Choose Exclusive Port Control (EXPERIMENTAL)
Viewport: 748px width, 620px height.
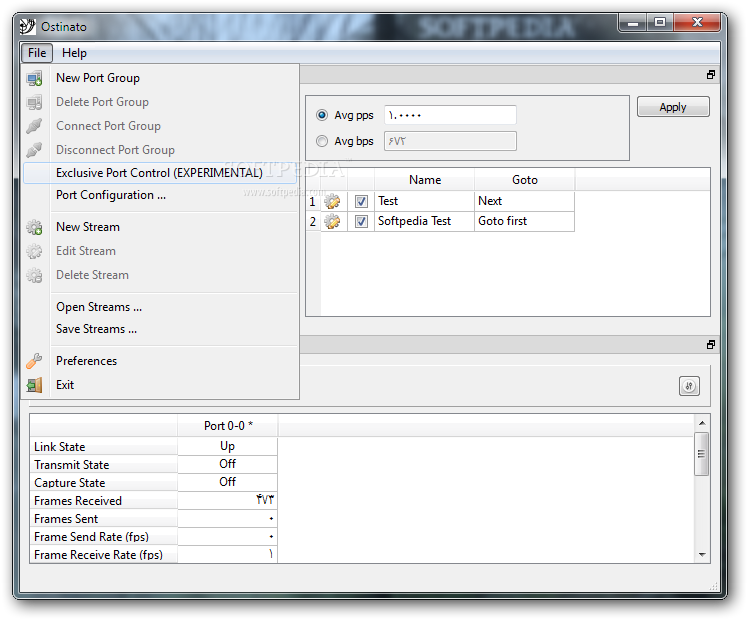tap(159, 173)
